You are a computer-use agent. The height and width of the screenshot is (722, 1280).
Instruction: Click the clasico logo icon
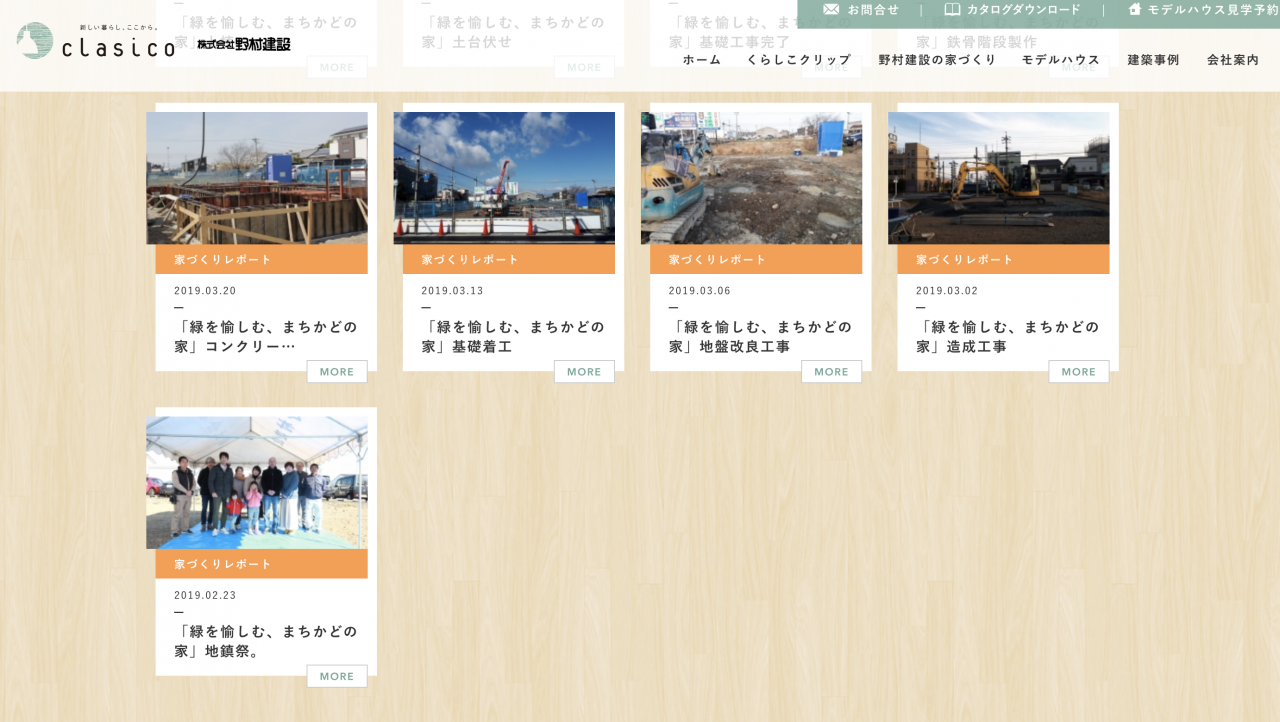35,41
